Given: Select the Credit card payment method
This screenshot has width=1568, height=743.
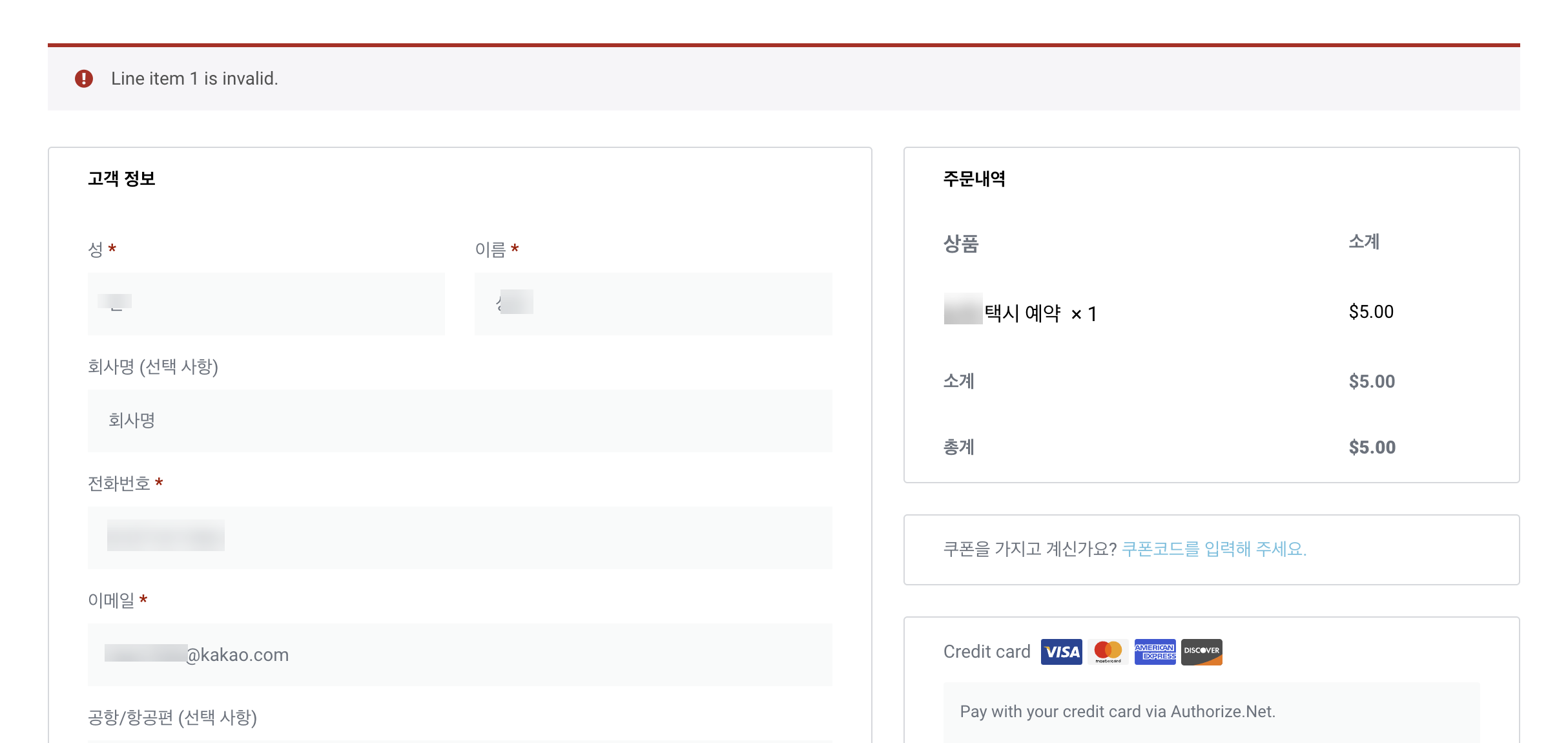Looking at the screenshot, I should coord(986,651).
